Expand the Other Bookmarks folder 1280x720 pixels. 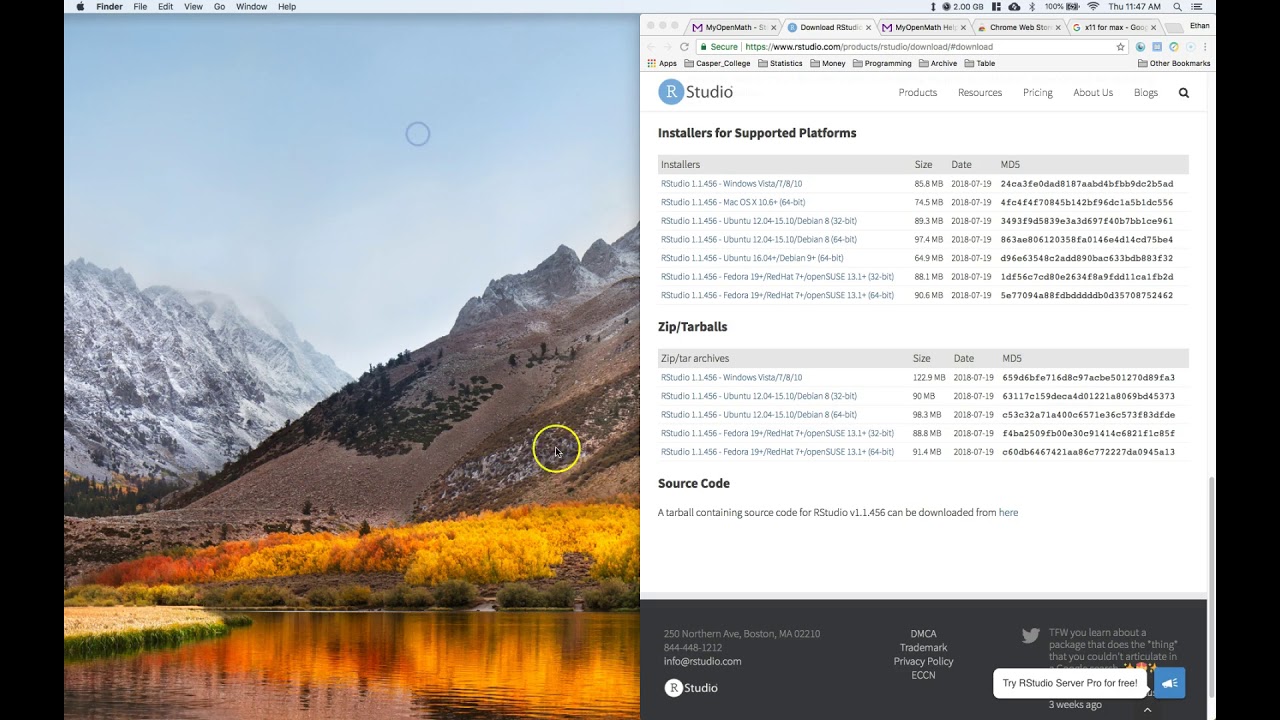coord(1174,63)
